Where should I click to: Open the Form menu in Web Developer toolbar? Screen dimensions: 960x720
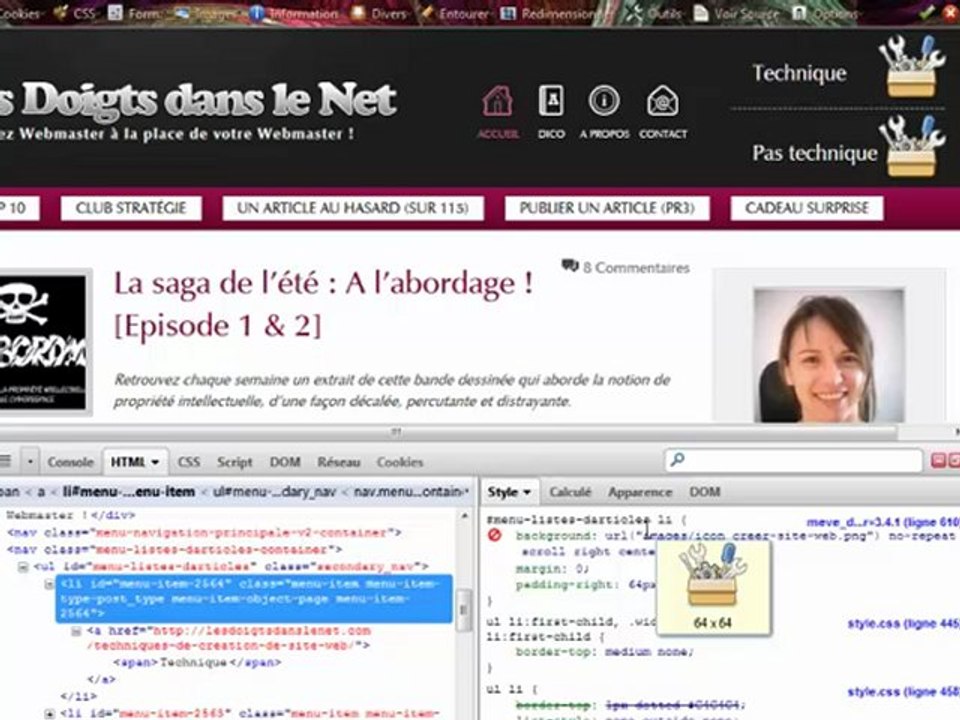pos(135,12)
